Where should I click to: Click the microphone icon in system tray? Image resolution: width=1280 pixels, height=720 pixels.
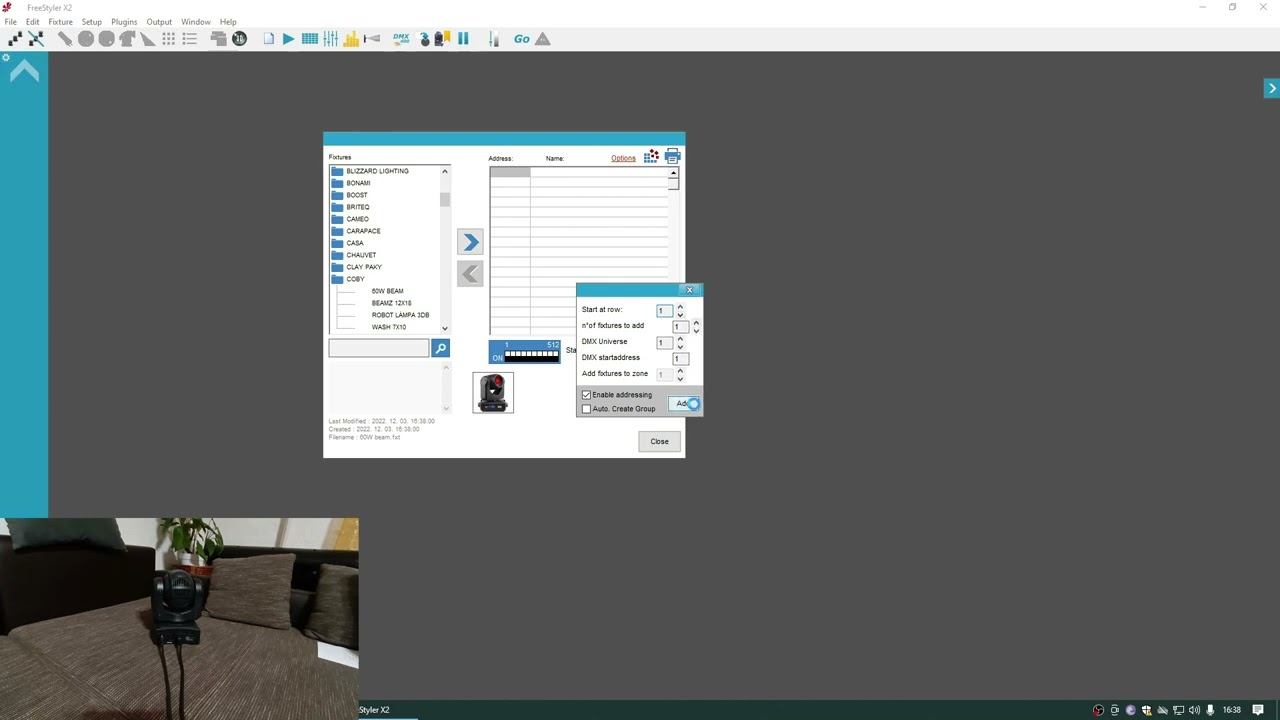[1210, 710]
